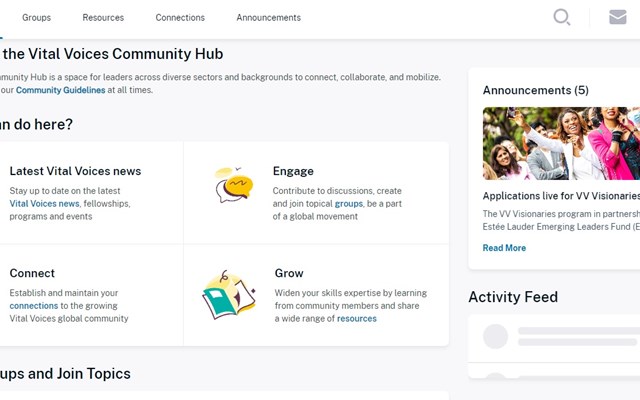Click the Announcements (5) heading
This screenshot has height=400, width=640.
(536, 90)
